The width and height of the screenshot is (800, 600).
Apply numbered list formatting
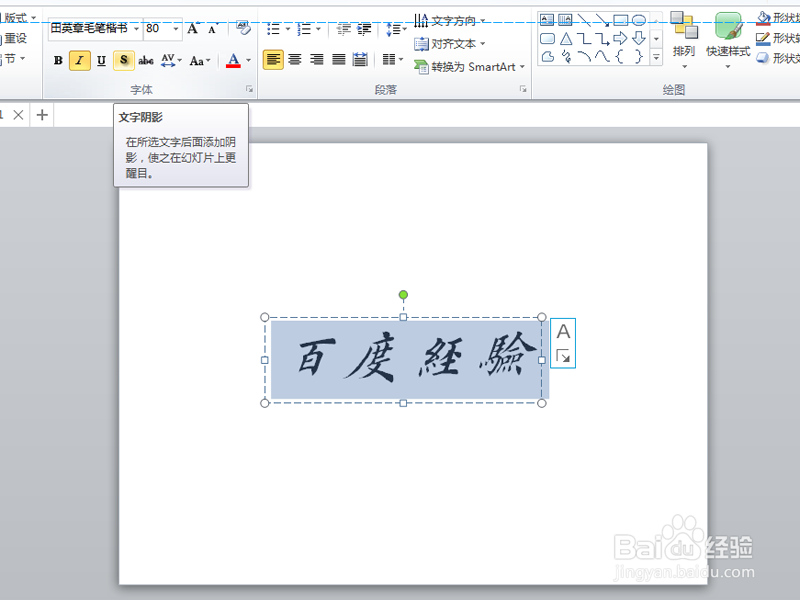(304, 29)
